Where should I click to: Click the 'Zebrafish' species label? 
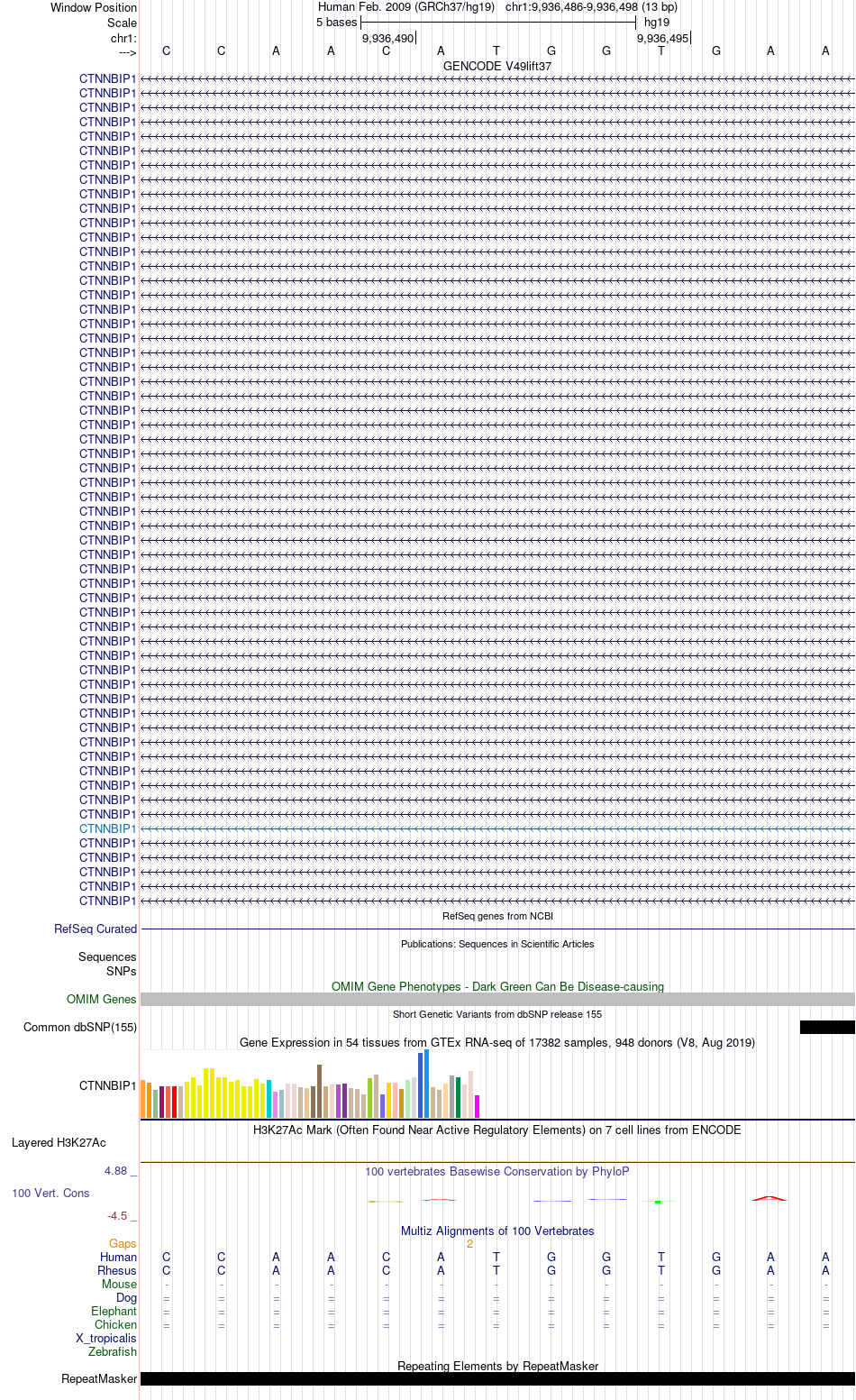(113, 1351)
